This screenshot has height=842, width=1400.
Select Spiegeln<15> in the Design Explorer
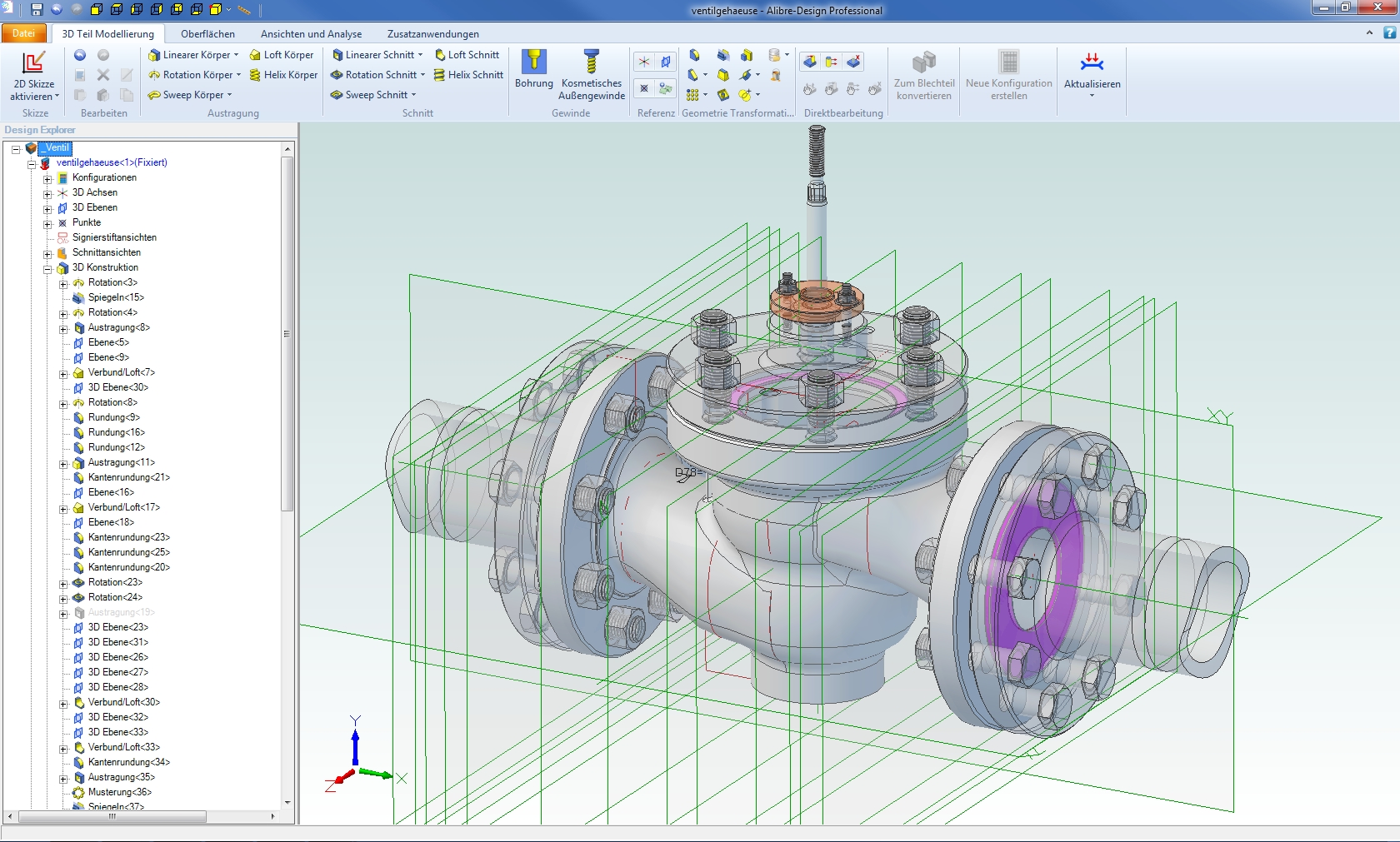click(x=116, y=297)
